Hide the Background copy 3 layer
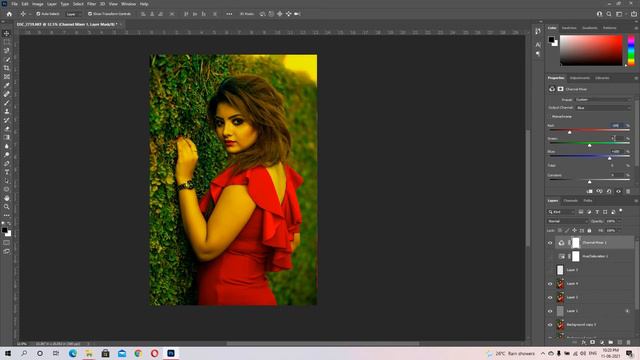This screenshot has height=360, width=640. 550,325
